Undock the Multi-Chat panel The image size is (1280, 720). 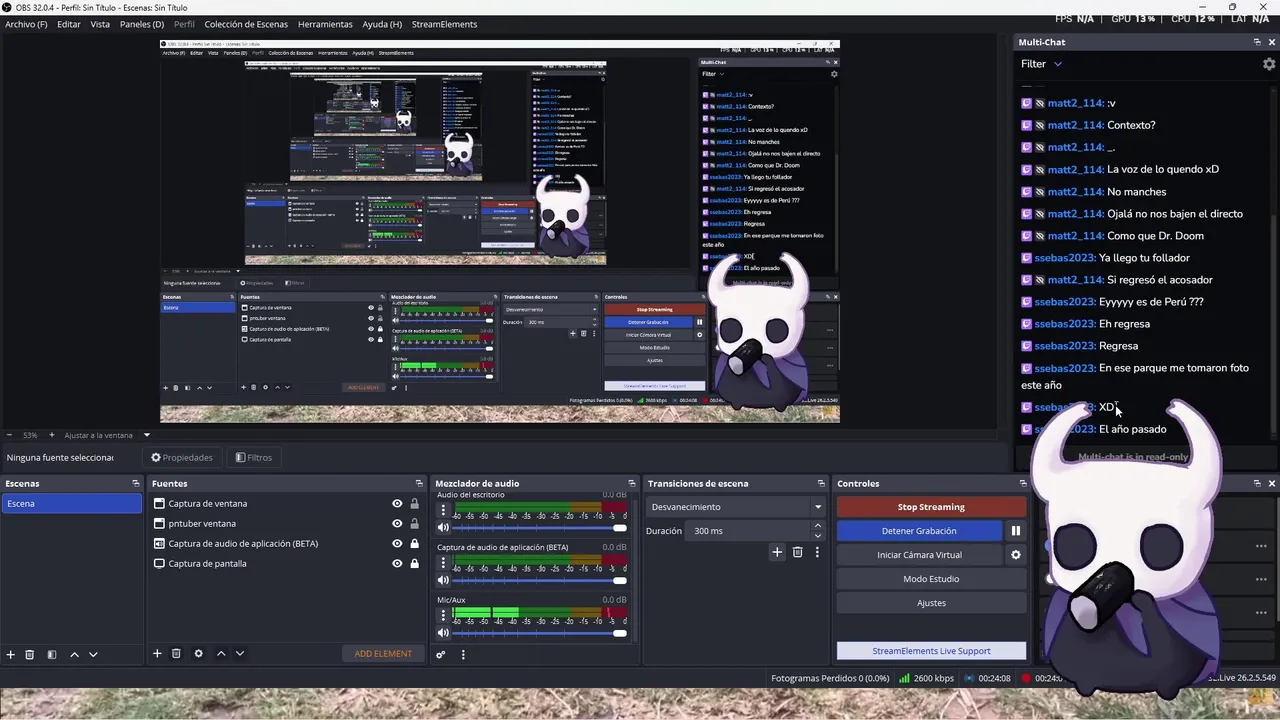tap(1257, 42)
